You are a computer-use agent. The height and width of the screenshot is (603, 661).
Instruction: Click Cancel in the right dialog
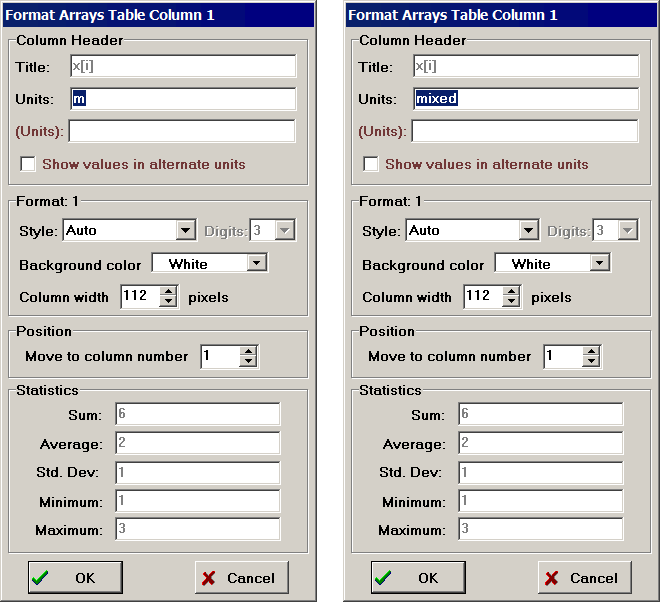coord(584,577)
